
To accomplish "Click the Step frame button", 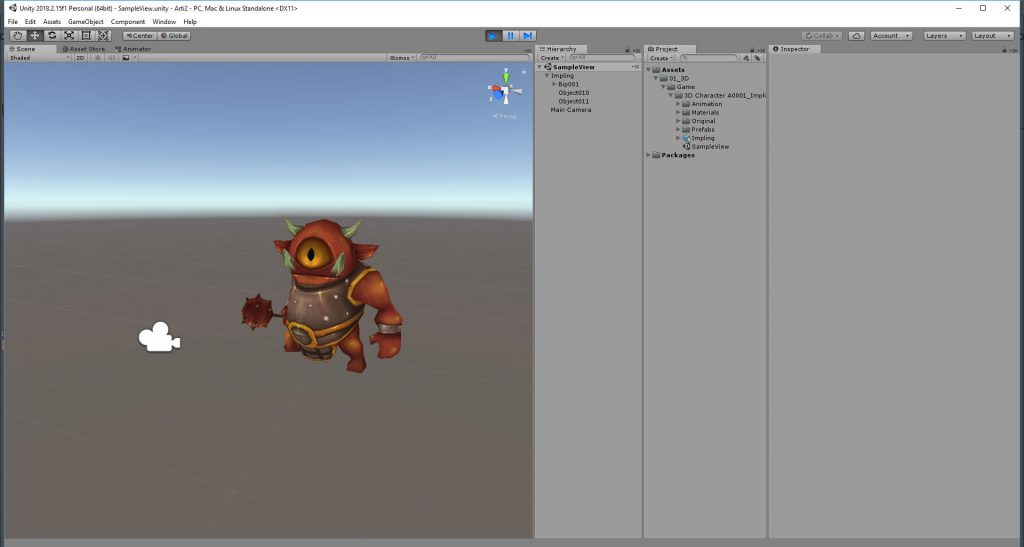I will pyautogui.click(x=528, y=36).
